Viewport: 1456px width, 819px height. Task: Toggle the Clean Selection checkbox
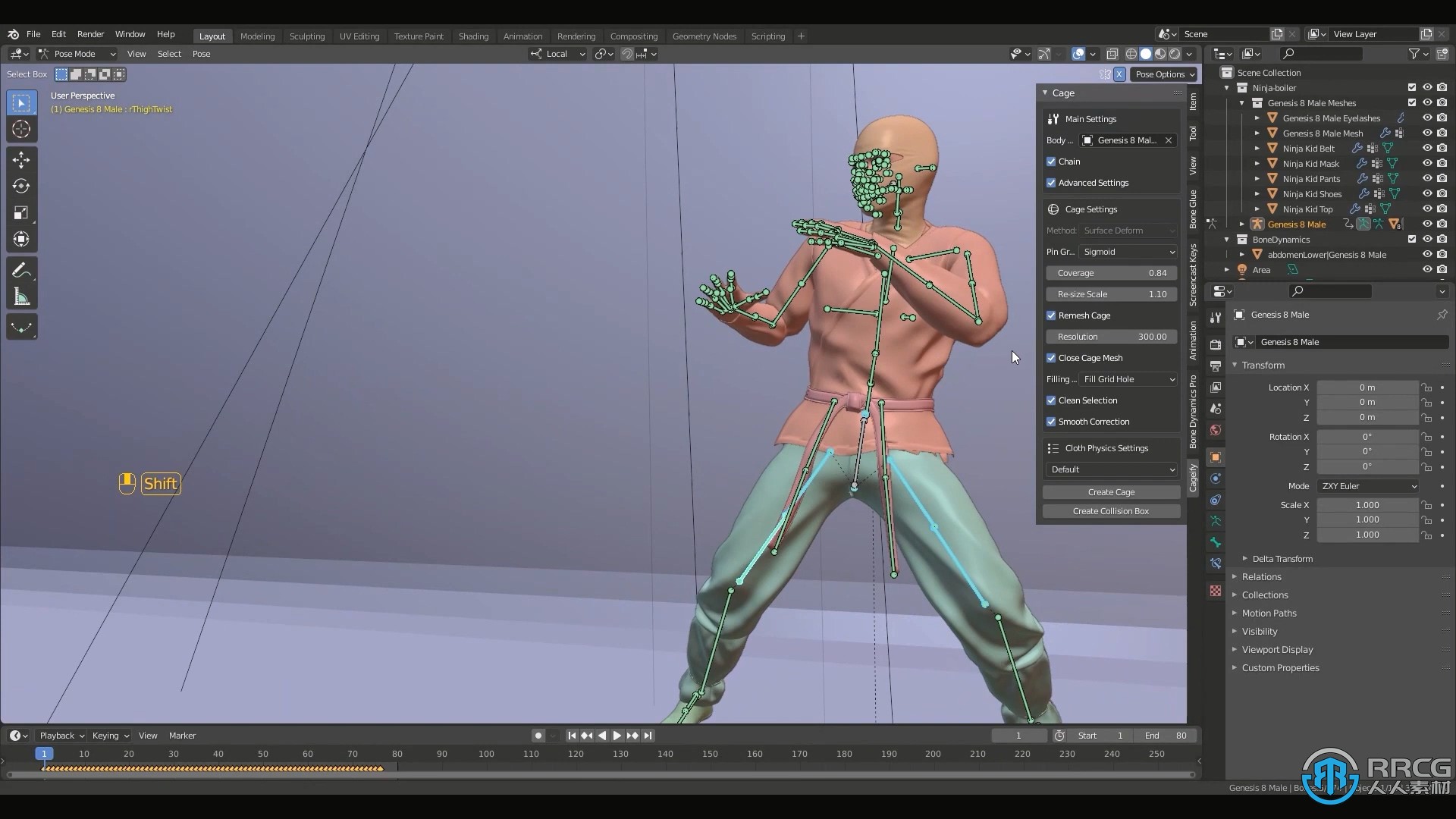pos(1052,399)
